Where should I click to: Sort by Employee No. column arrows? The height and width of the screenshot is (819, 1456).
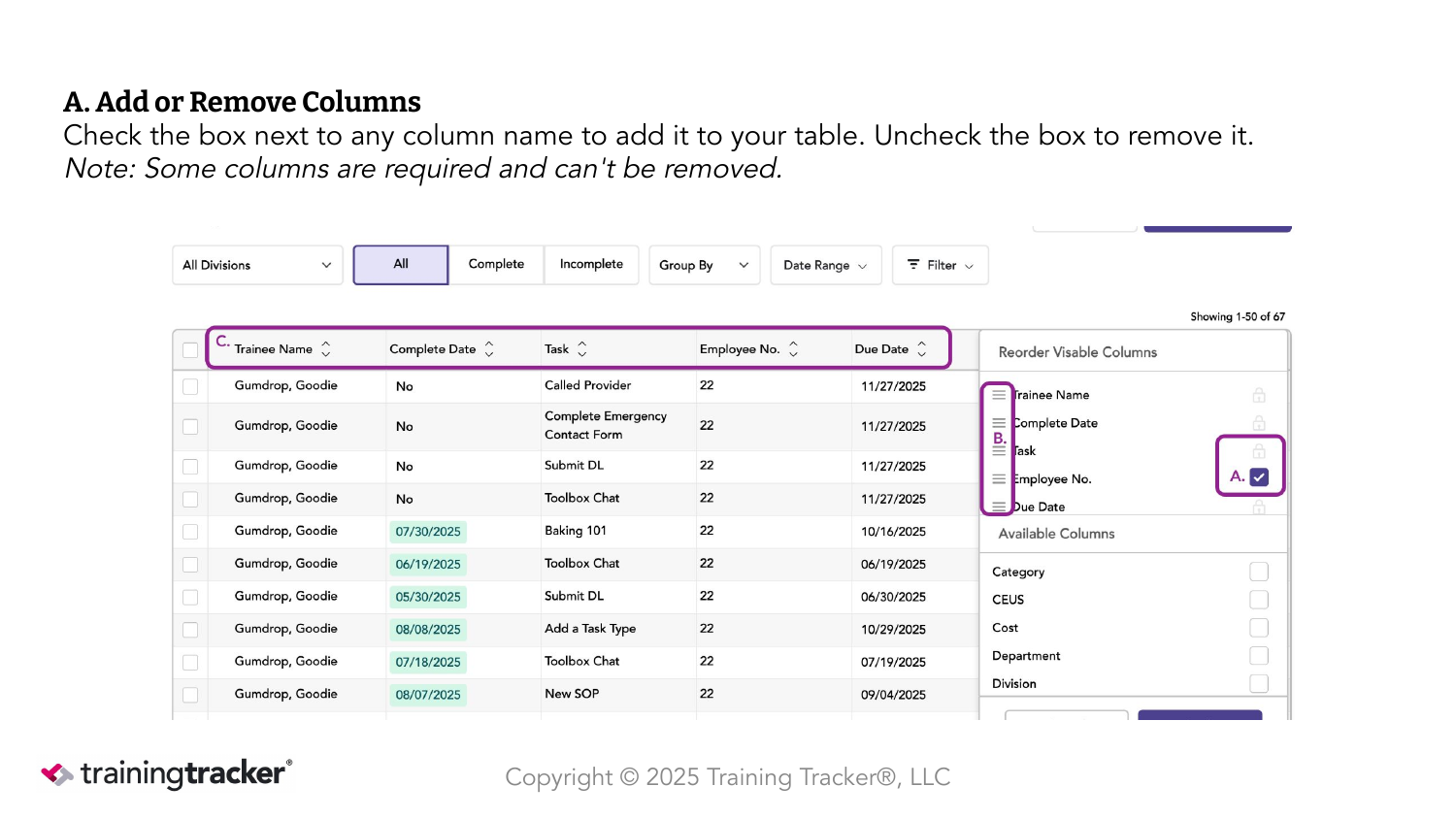click(793, 349)
